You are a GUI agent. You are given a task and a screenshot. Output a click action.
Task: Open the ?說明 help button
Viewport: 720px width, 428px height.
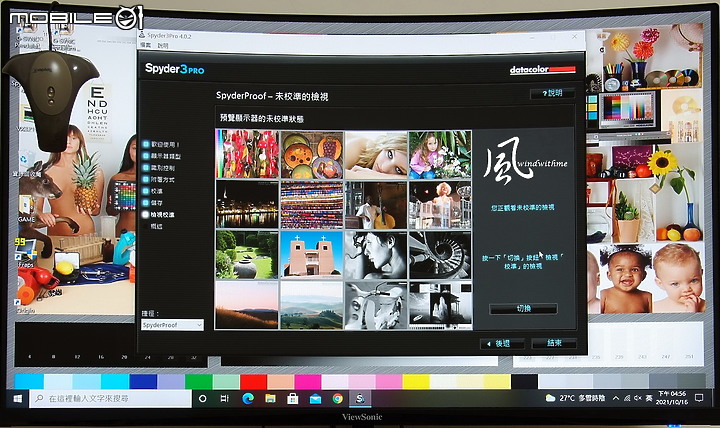point(552,93)
